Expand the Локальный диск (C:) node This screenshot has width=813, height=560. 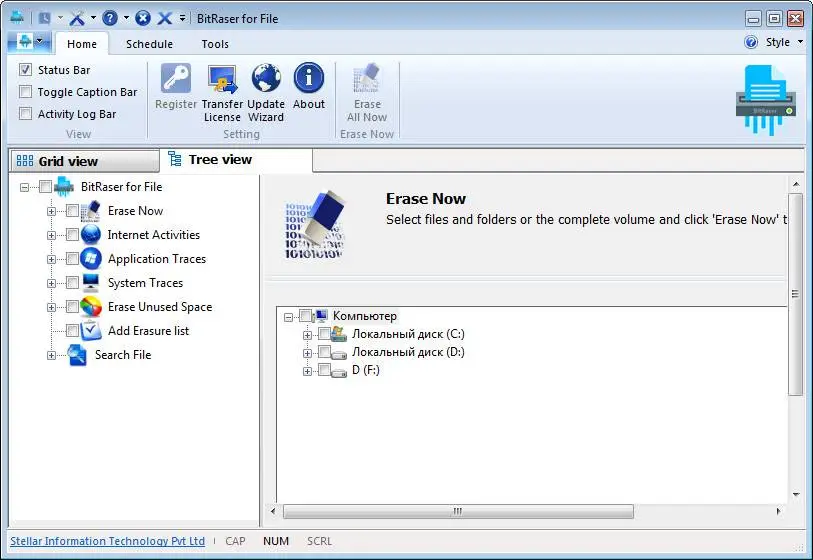[x=307, y=335]
